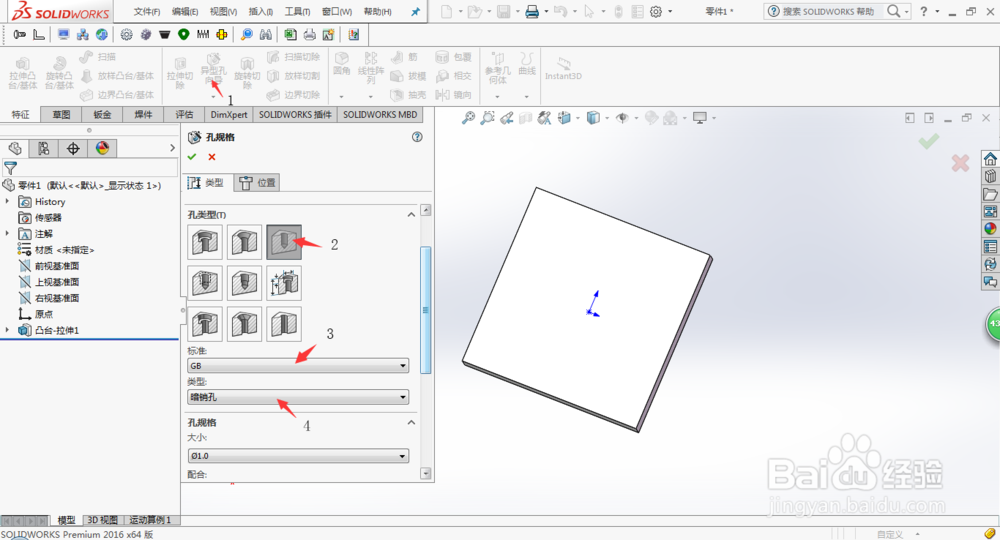Select the countersink slot hole type icon
1000x540 pixels.
point(244,324)
